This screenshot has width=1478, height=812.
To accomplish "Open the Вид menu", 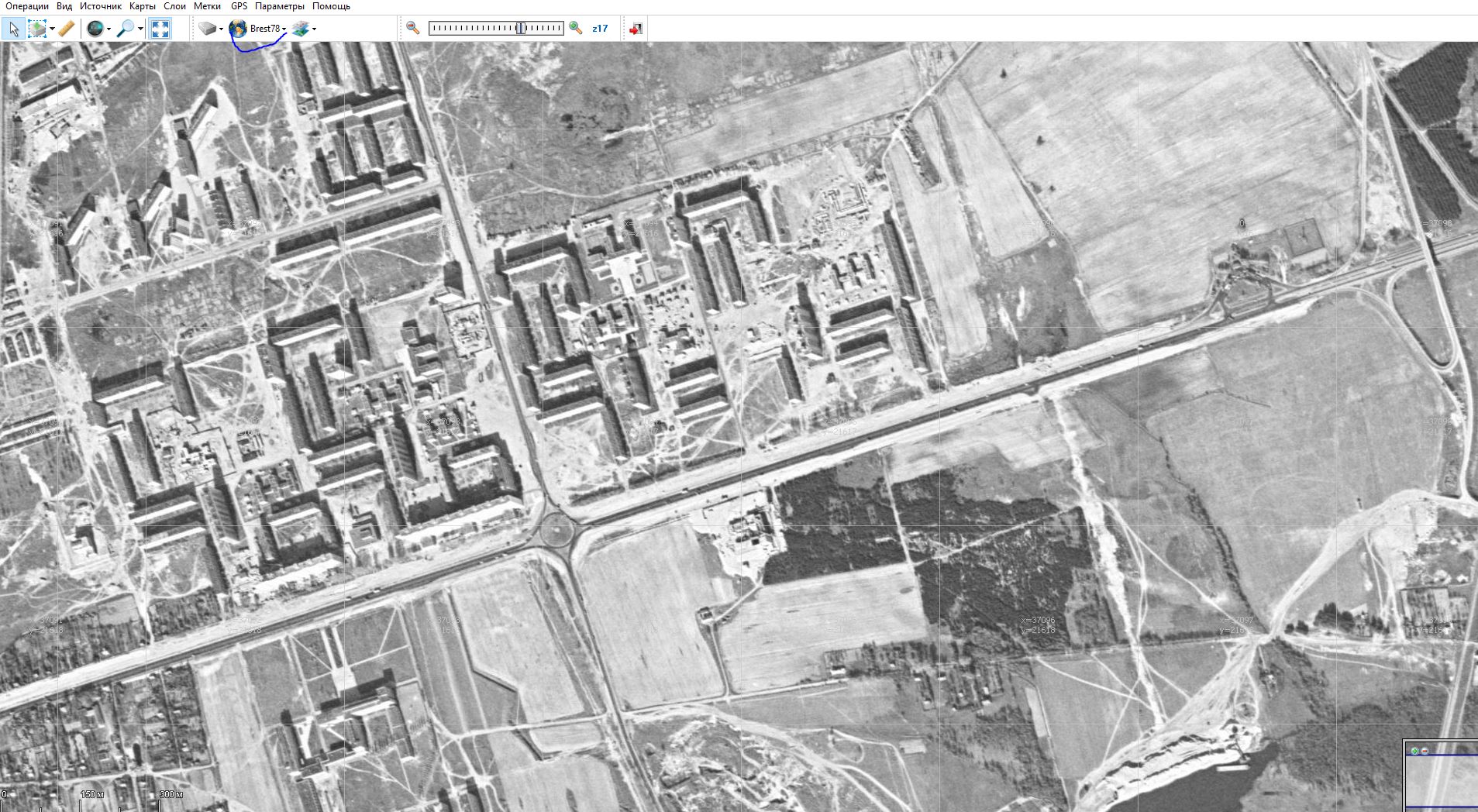I will coord(64,6).
